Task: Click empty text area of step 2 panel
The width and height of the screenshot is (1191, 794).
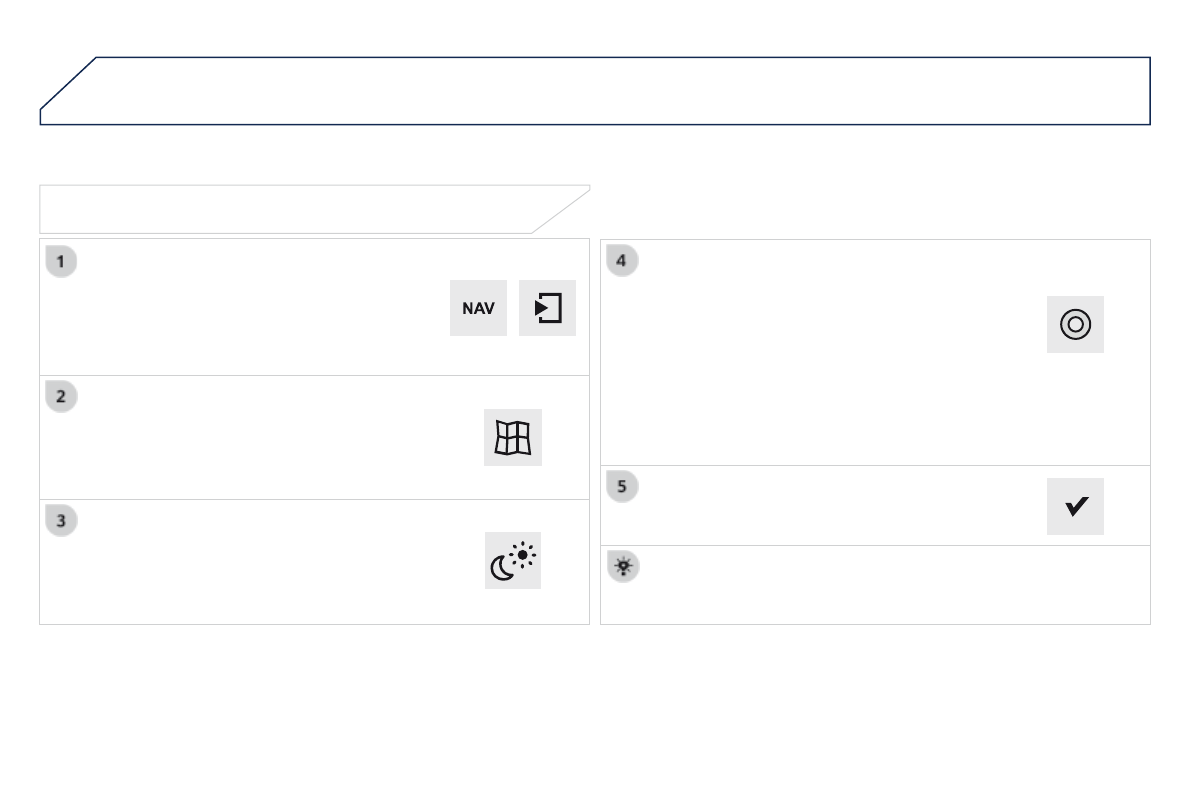Action: 260,440
